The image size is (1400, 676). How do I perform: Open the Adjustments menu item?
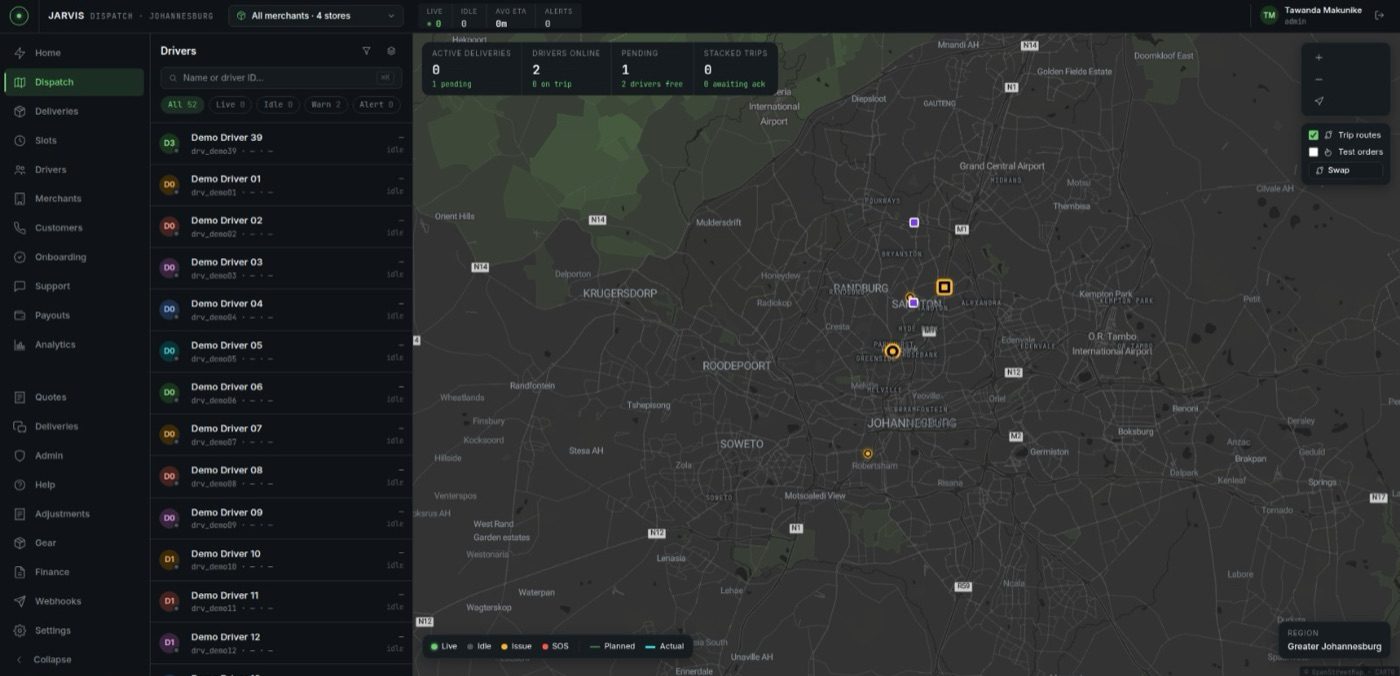point(74,514)
